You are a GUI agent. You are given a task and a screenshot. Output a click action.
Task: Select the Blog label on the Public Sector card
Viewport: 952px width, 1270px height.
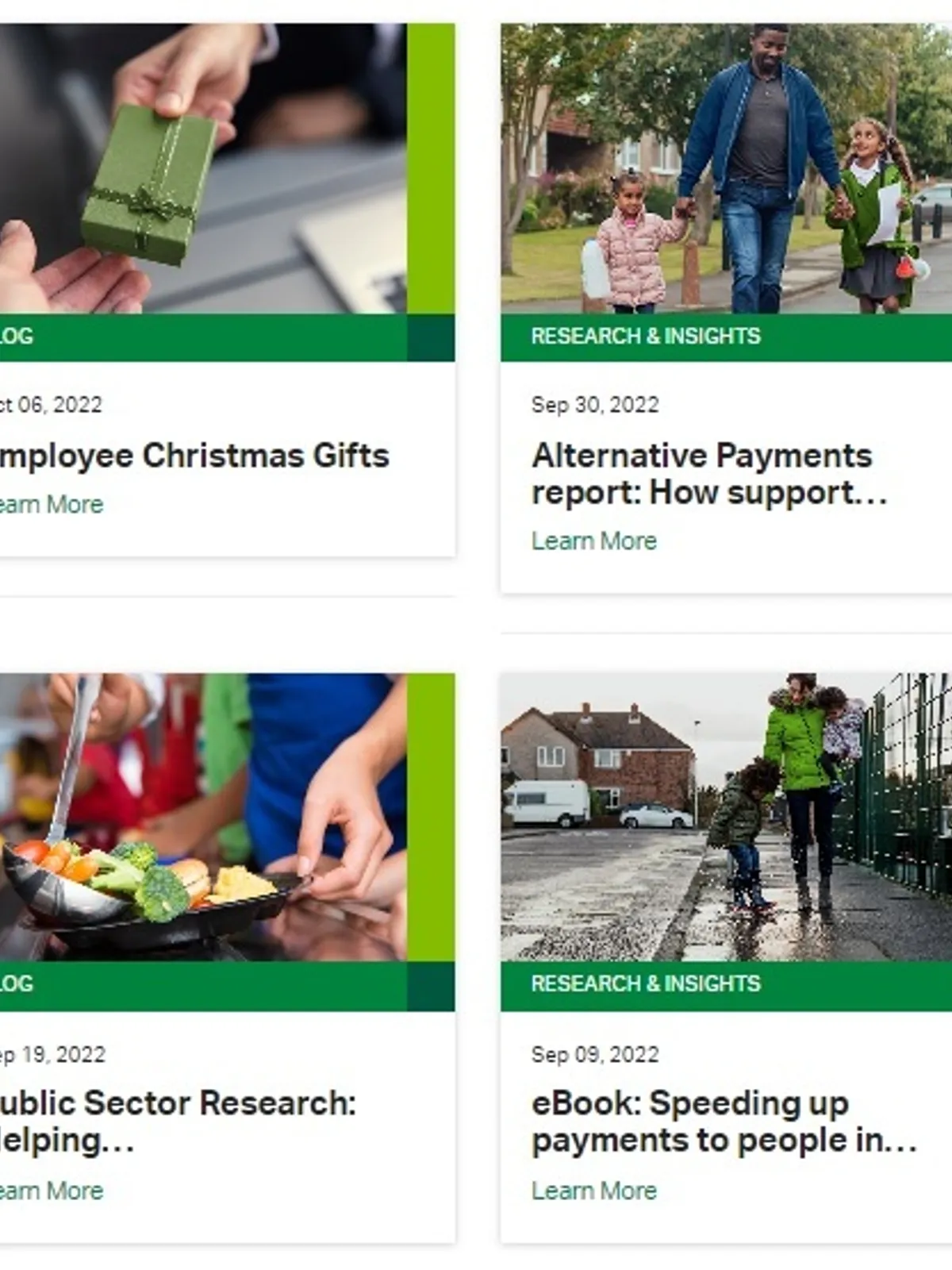(17, 984)
